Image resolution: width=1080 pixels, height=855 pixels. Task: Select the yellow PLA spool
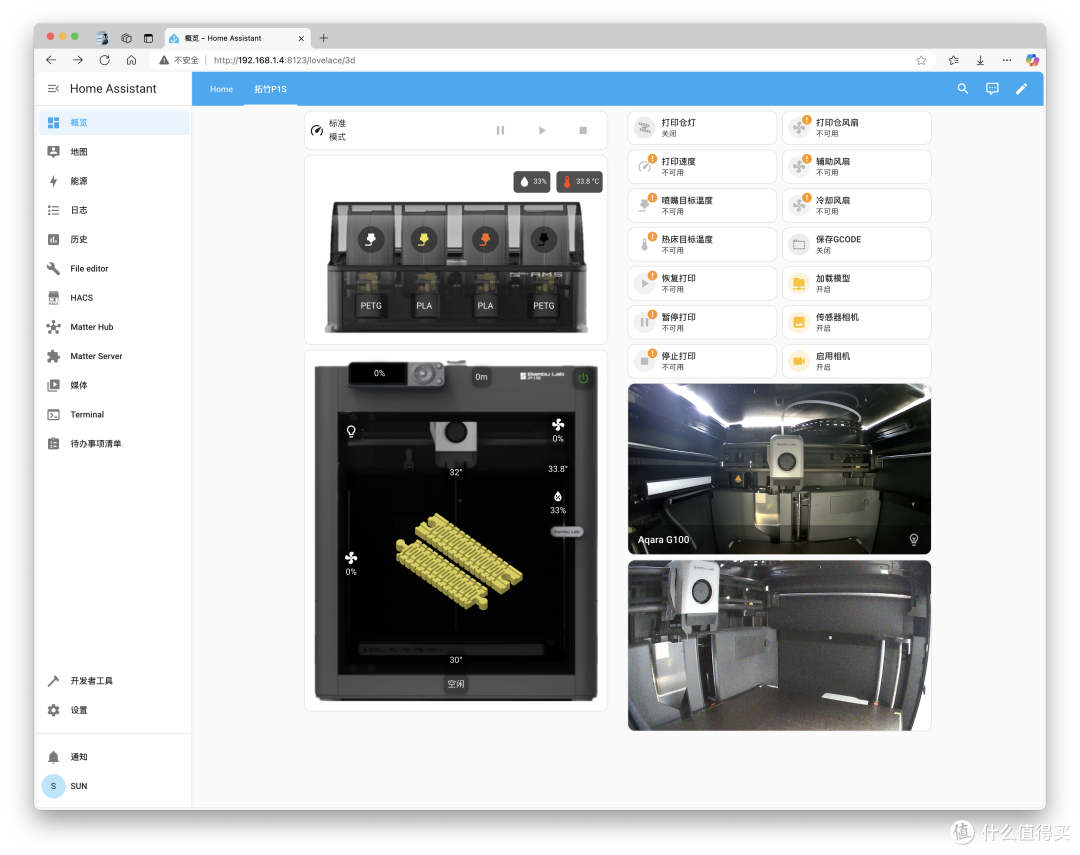(x=424, y=239)
